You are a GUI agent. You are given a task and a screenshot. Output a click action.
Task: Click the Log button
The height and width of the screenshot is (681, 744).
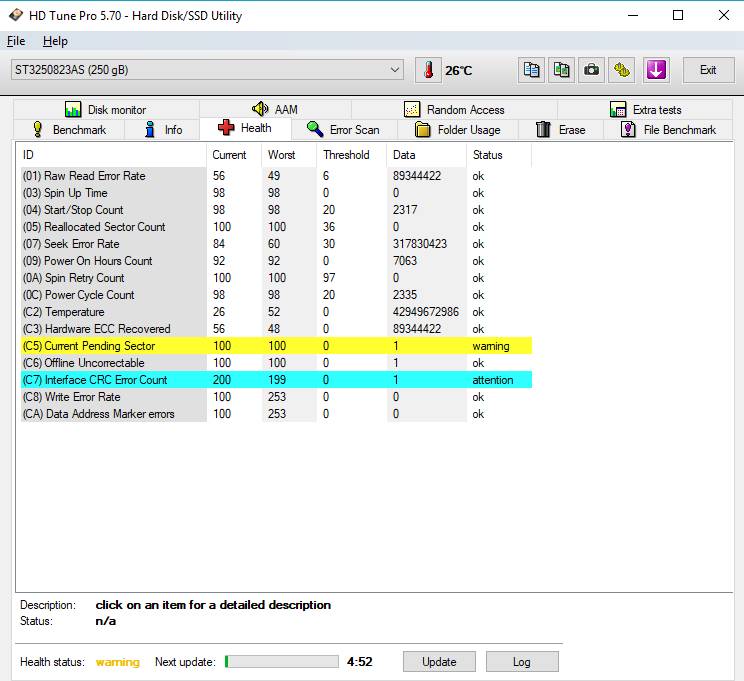521,662
